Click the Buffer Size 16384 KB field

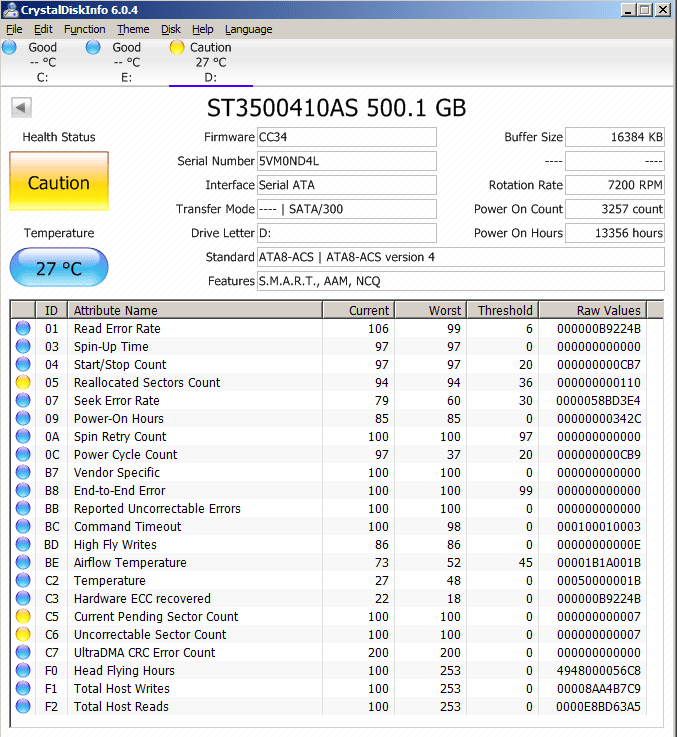coord(615,137)
